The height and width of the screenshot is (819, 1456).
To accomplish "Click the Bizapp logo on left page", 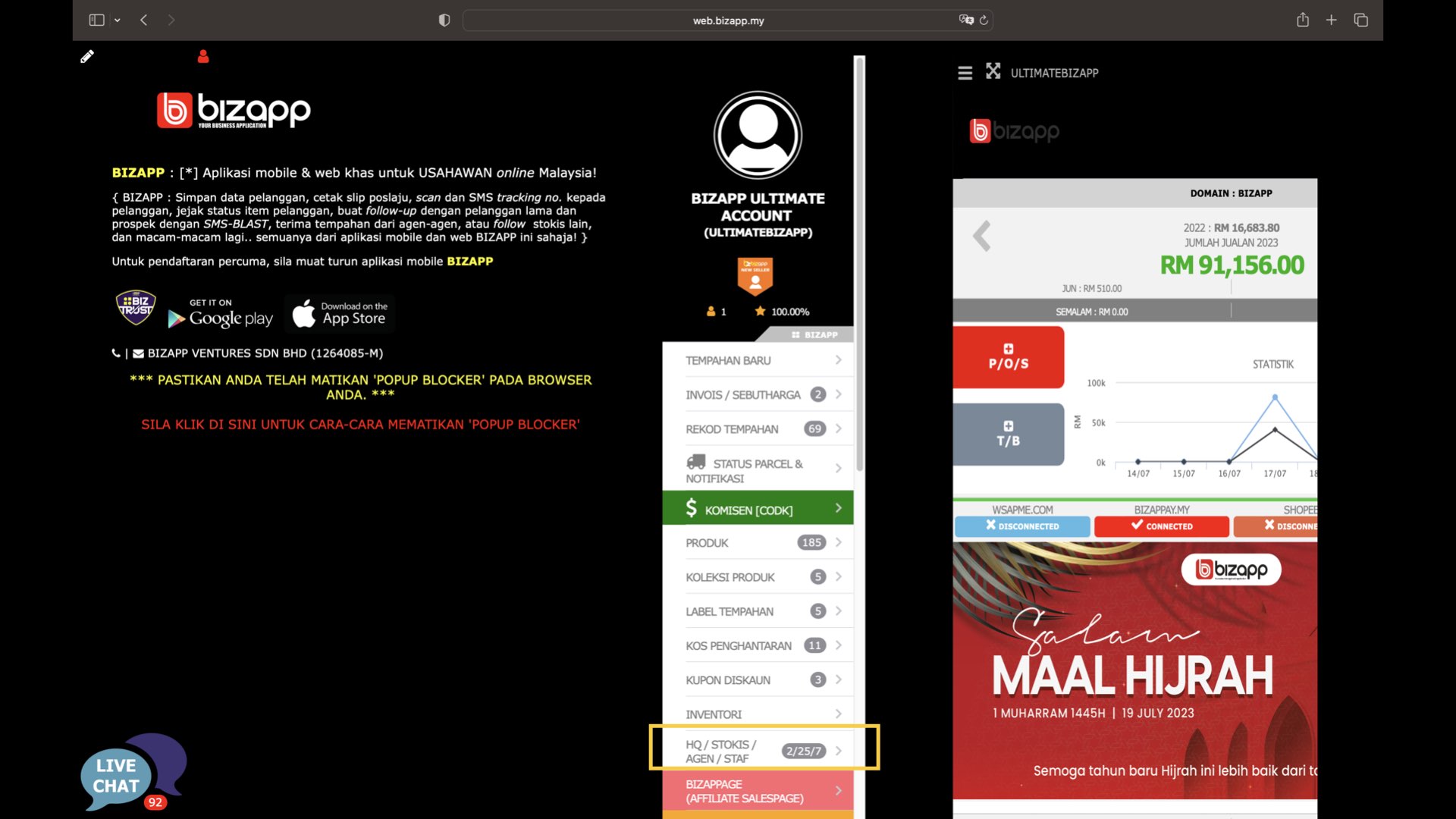I will click(x=234, y=111).
